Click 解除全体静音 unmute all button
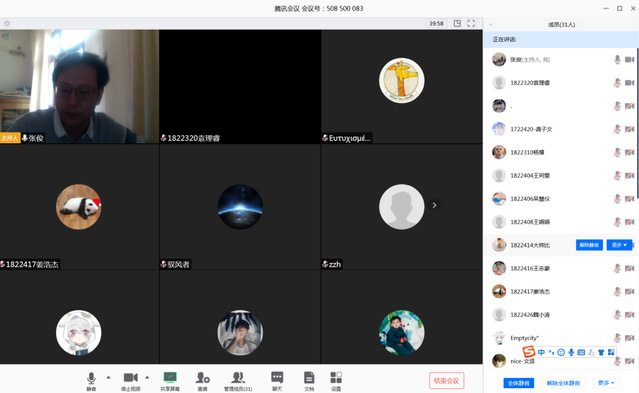 (563, 383)
